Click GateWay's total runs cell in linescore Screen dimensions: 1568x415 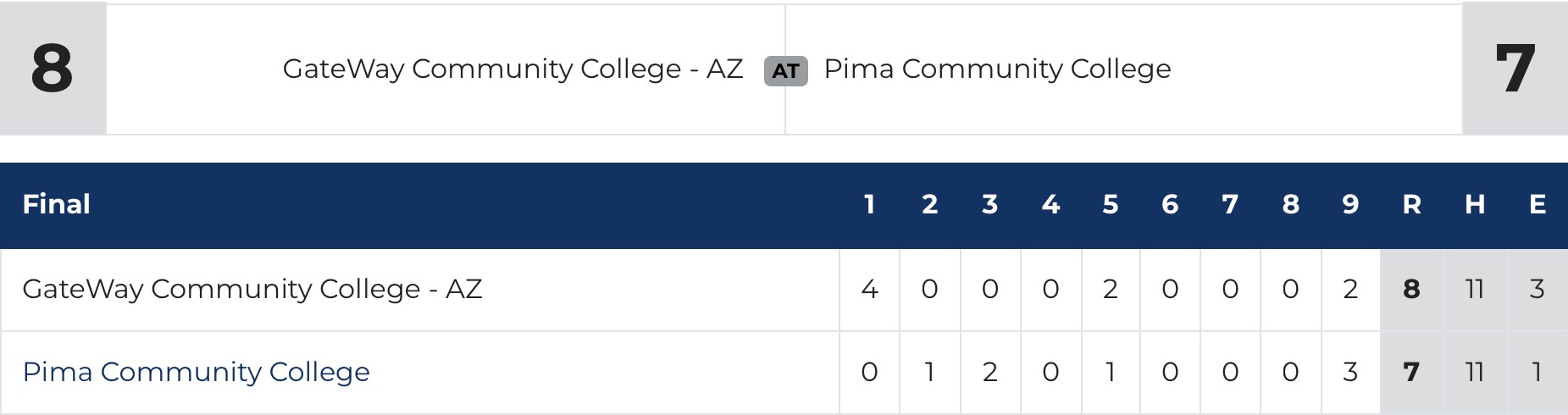[1411, 290]
